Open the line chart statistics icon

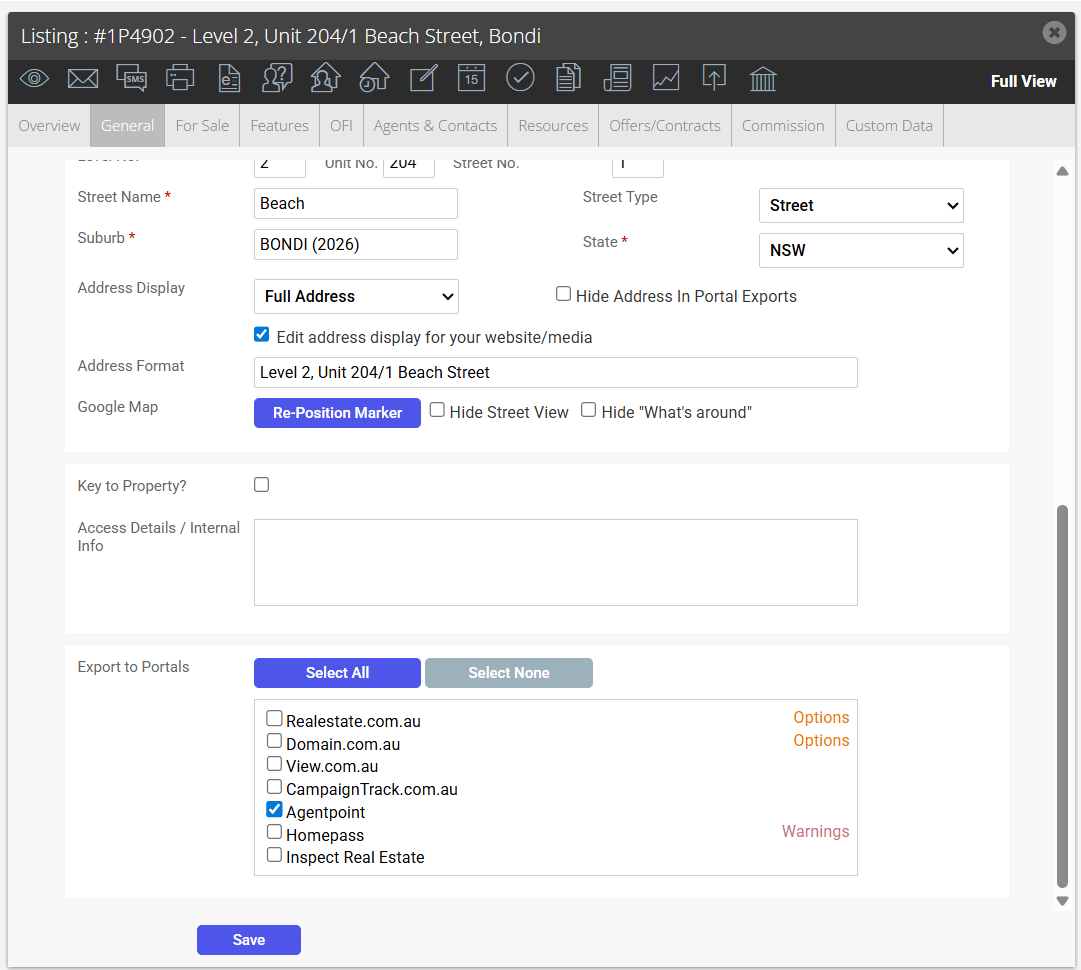[x=666, y=78]
